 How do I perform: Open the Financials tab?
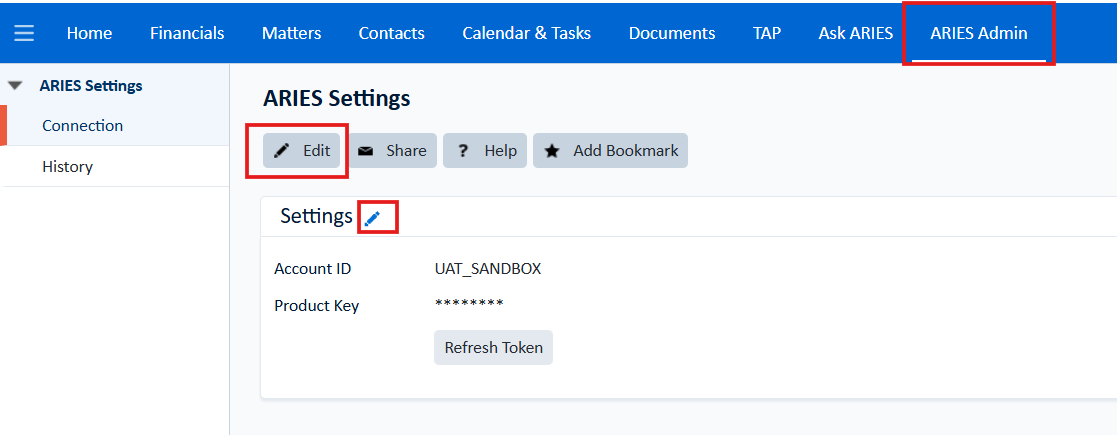click(x=187, y=33)
